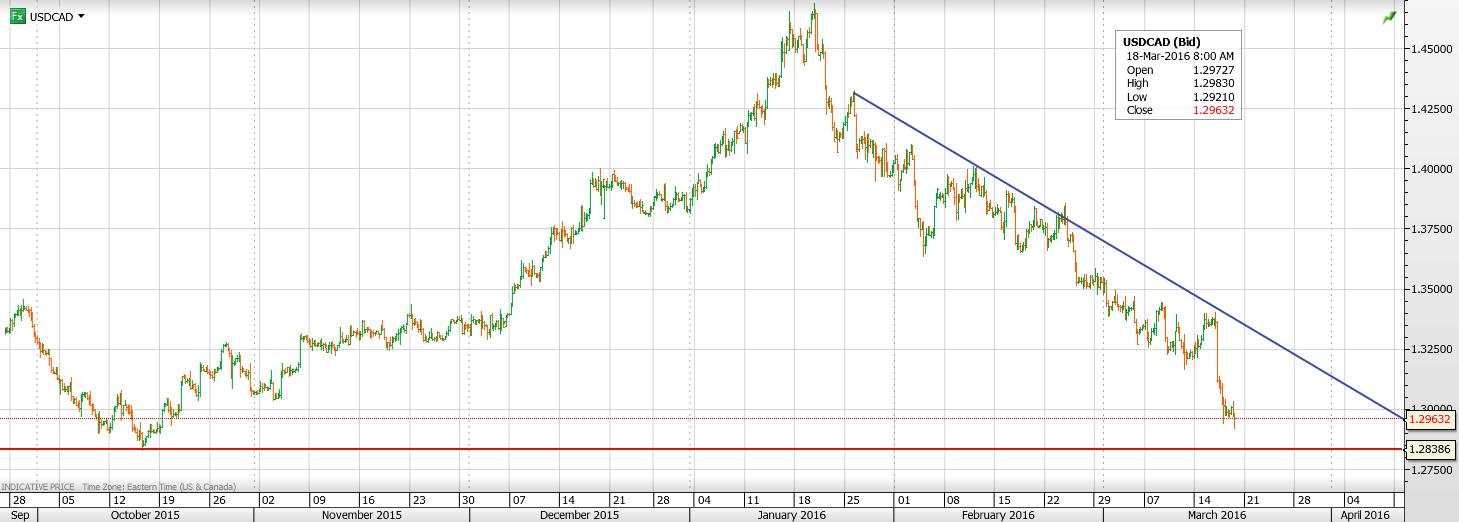
Task: Select the USDCAD (Bid) data box
Action: point(1179,76)
